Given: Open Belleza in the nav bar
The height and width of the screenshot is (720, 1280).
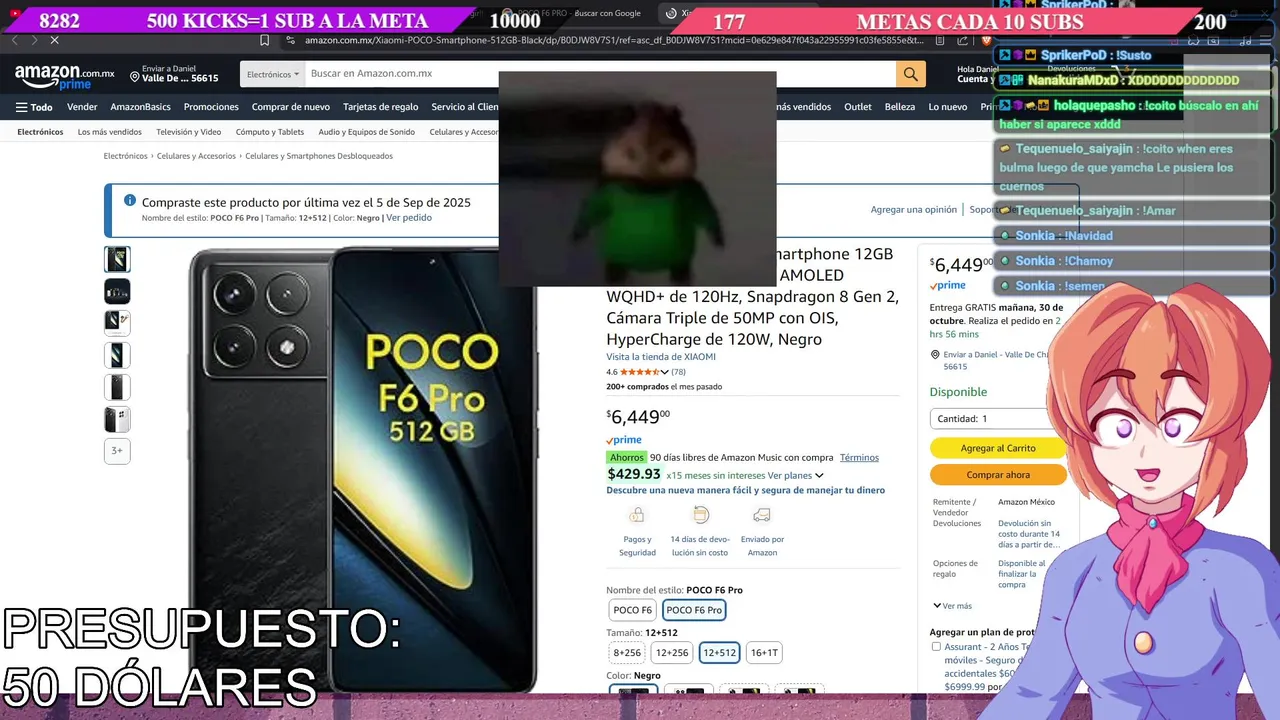Looking at the screenshot, I should tap(900, 107).
